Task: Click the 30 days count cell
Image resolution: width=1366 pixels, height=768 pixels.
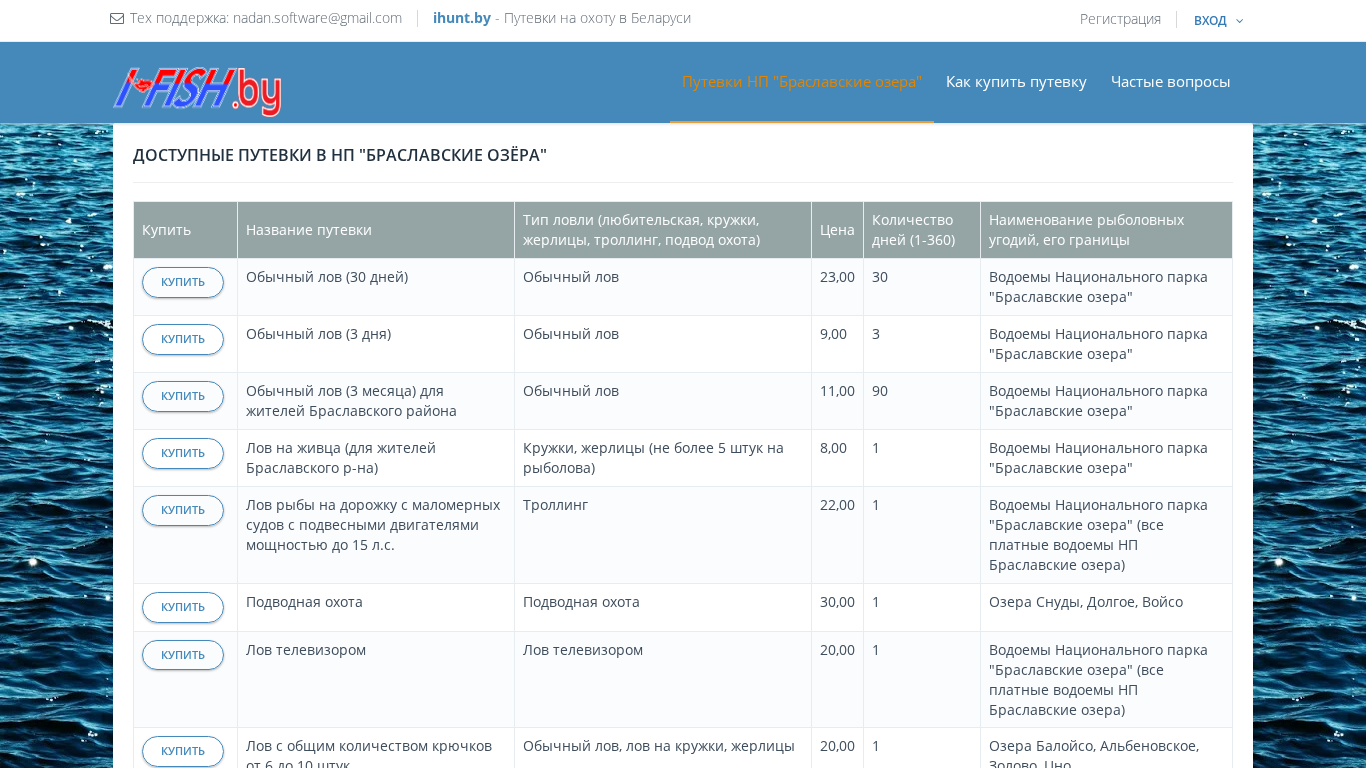Action: click(922, 287)
